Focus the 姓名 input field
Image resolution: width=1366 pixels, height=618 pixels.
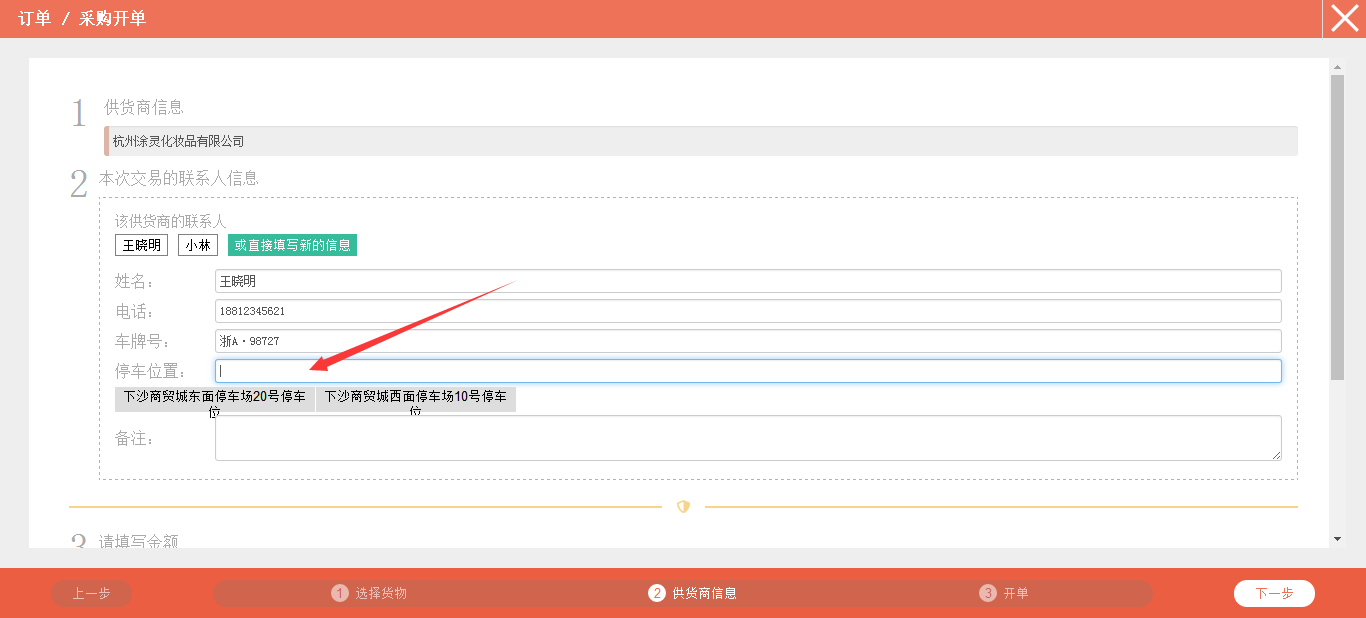pyautogui.click(x=747, y=281)
